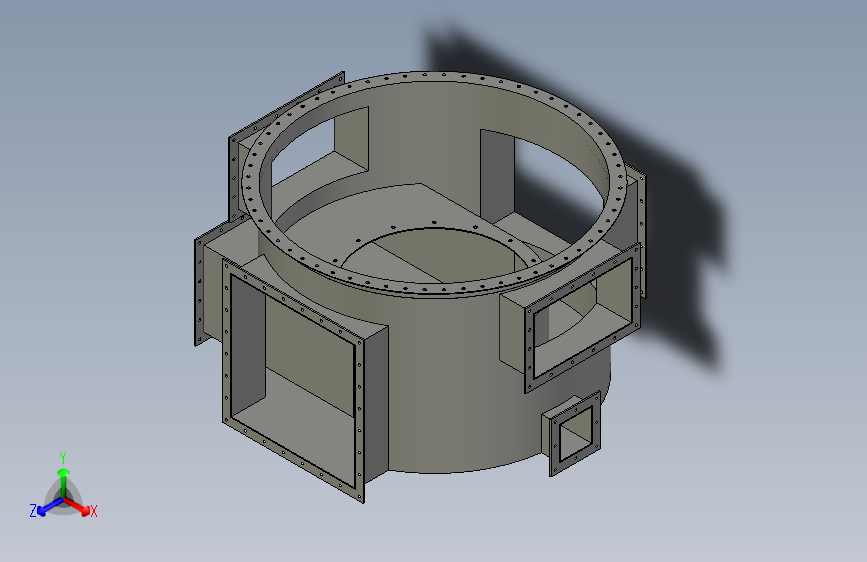Select the small square flanged port on the model
Screen dimensions: 867x562
574,434
